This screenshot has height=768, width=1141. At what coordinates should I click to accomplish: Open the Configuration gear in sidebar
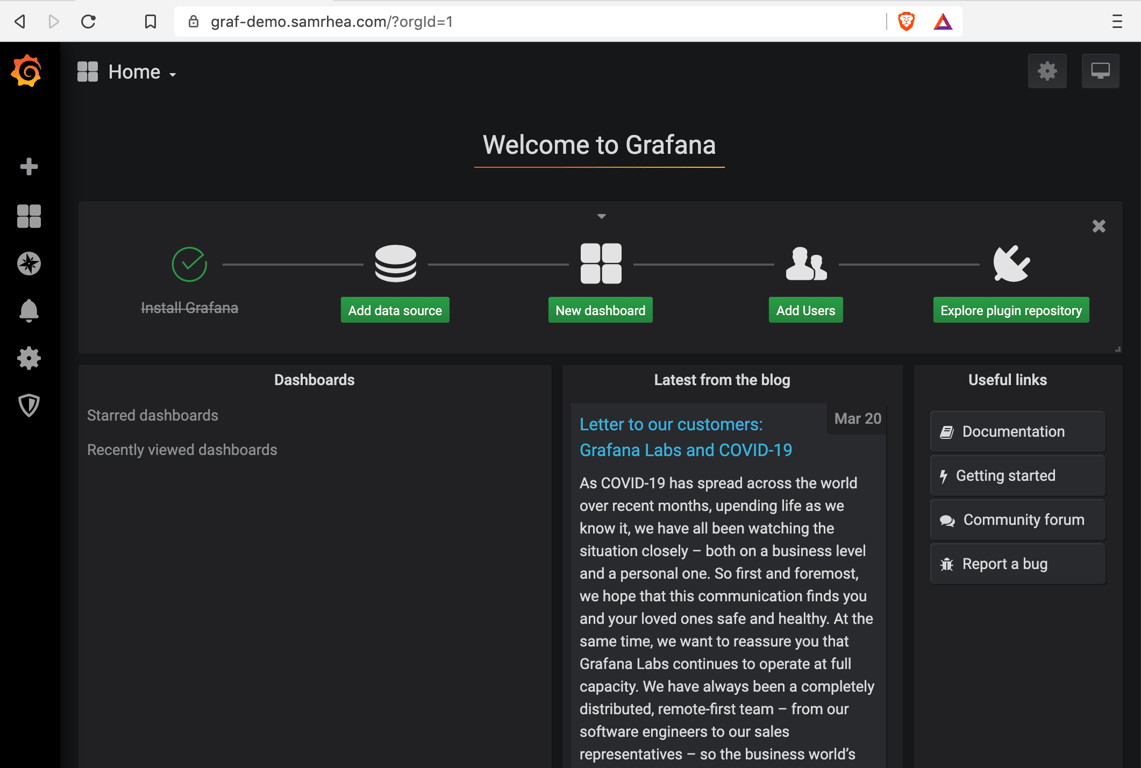pos(29,358)
